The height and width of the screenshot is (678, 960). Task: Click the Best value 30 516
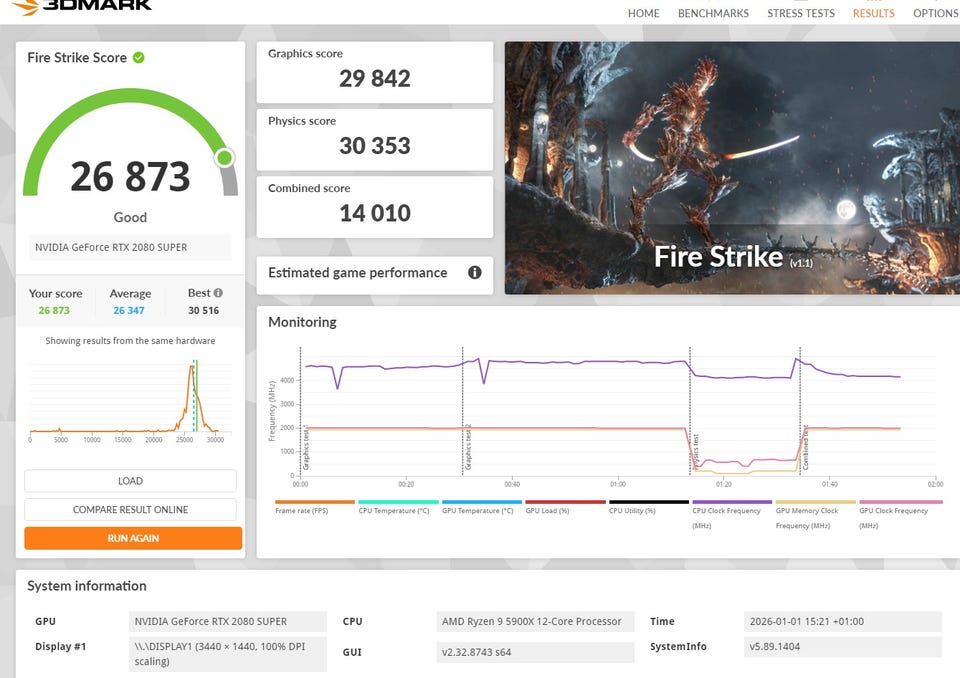click(x=203, y=311)
